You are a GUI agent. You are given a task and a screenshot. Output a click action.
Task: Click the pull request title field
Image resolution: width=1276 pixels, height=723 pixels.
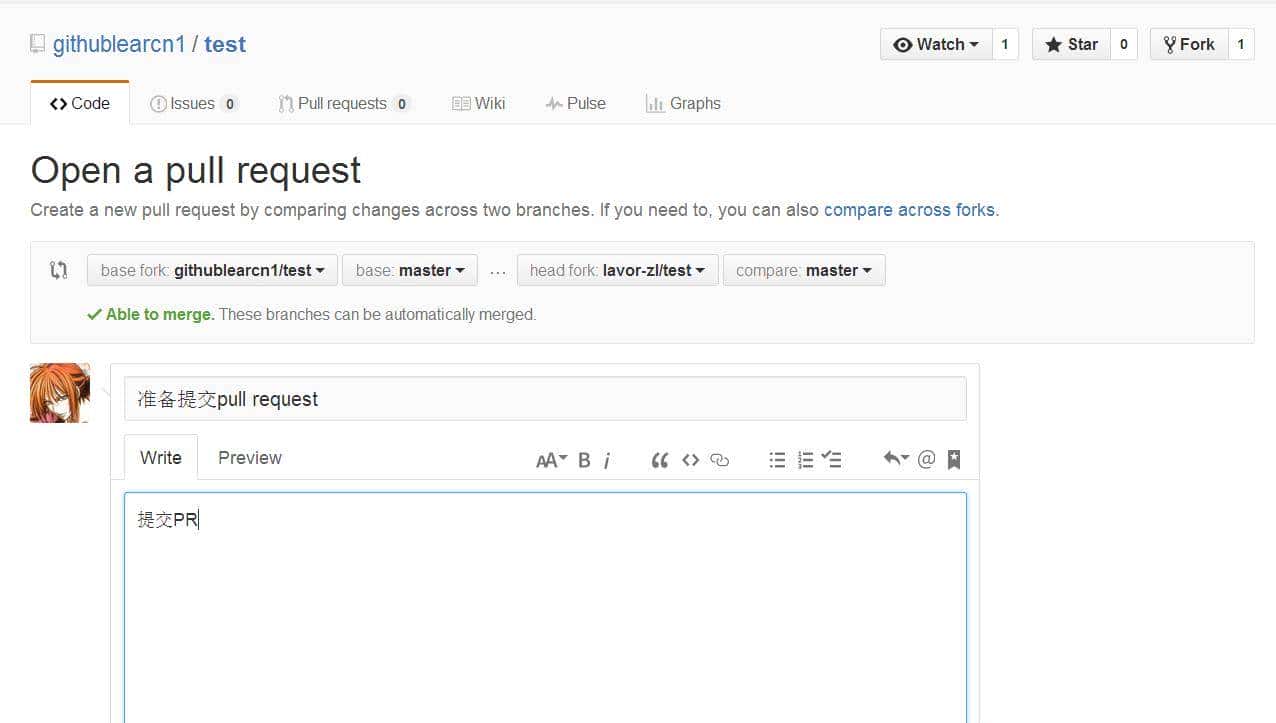pos(545,399)
